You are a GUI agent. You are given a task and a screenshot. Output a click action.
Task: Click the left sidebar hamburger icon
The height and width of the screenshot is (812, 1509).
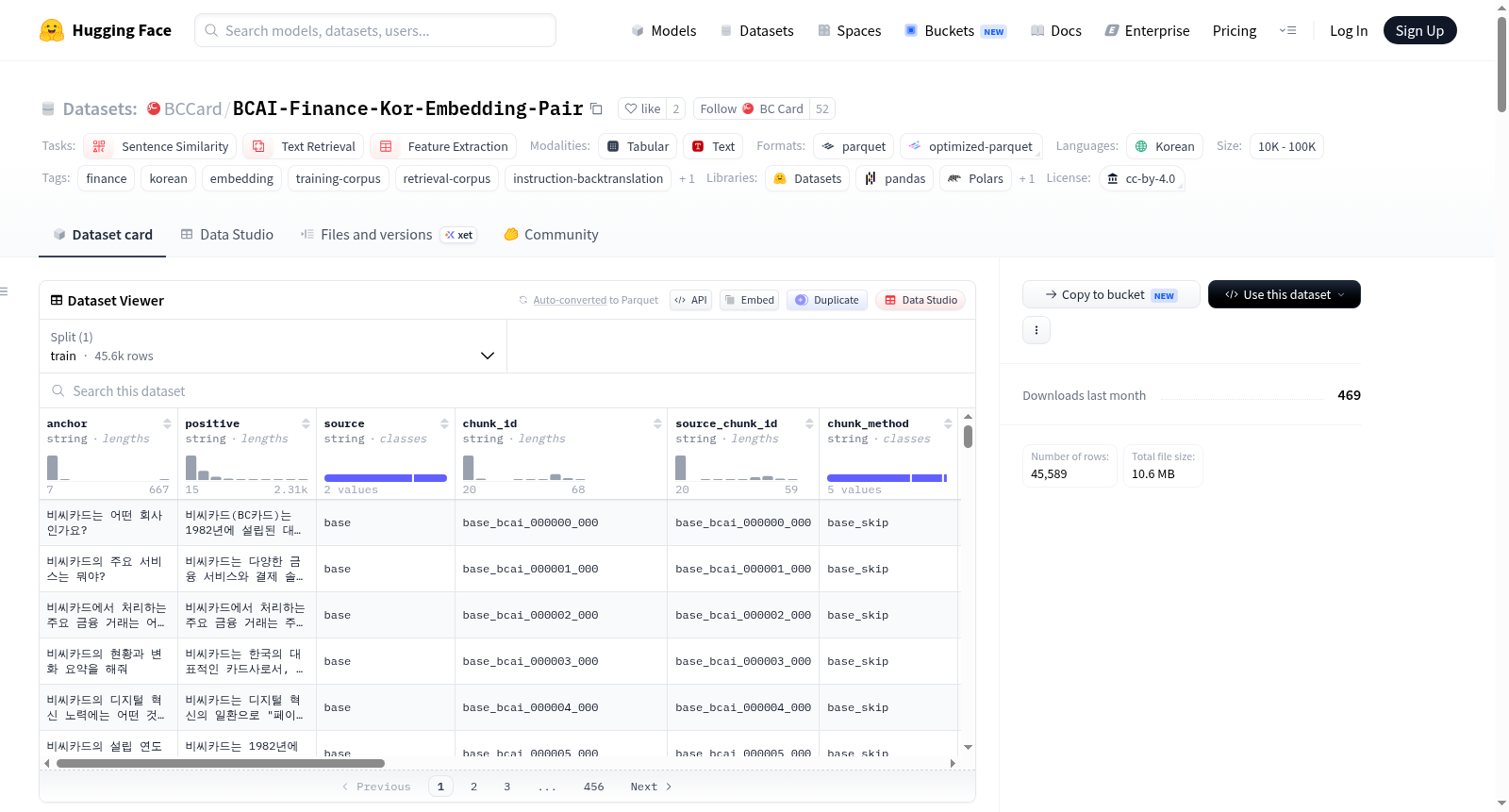(4, 291)
